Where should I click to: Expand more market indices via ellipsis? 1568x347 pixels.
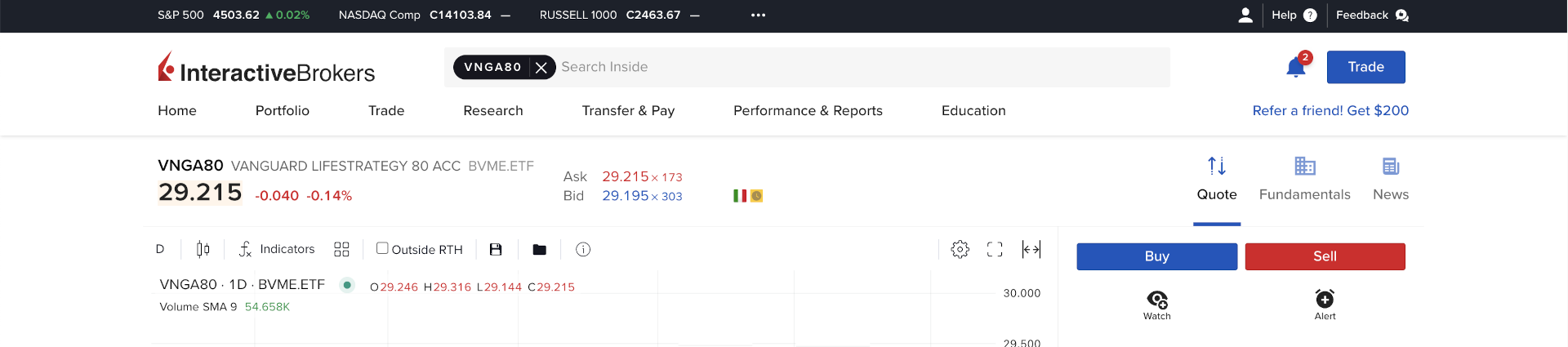[758, 15]
